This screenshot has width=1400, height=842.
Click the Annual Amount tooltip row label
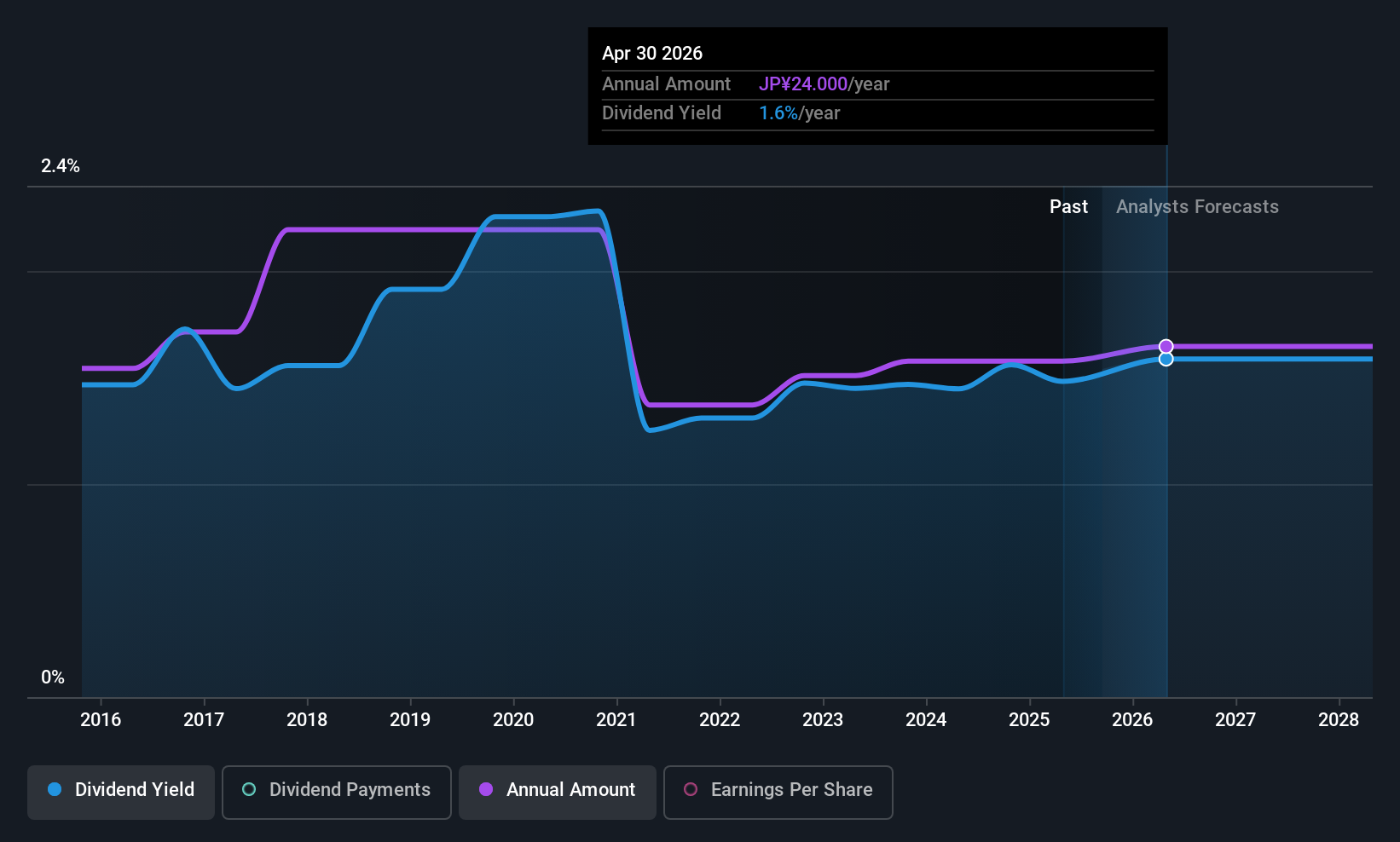pyautogui.click(x=666, y=84)
